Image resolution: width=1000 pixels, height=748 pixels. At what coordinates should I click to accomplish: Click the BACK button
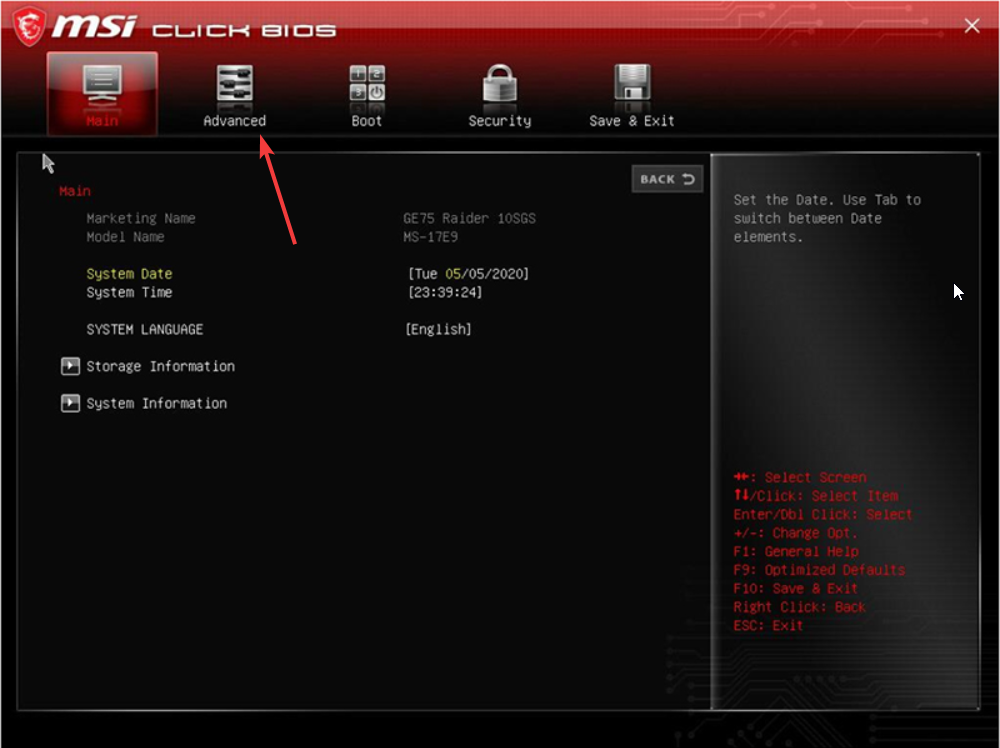pos(667,179)
